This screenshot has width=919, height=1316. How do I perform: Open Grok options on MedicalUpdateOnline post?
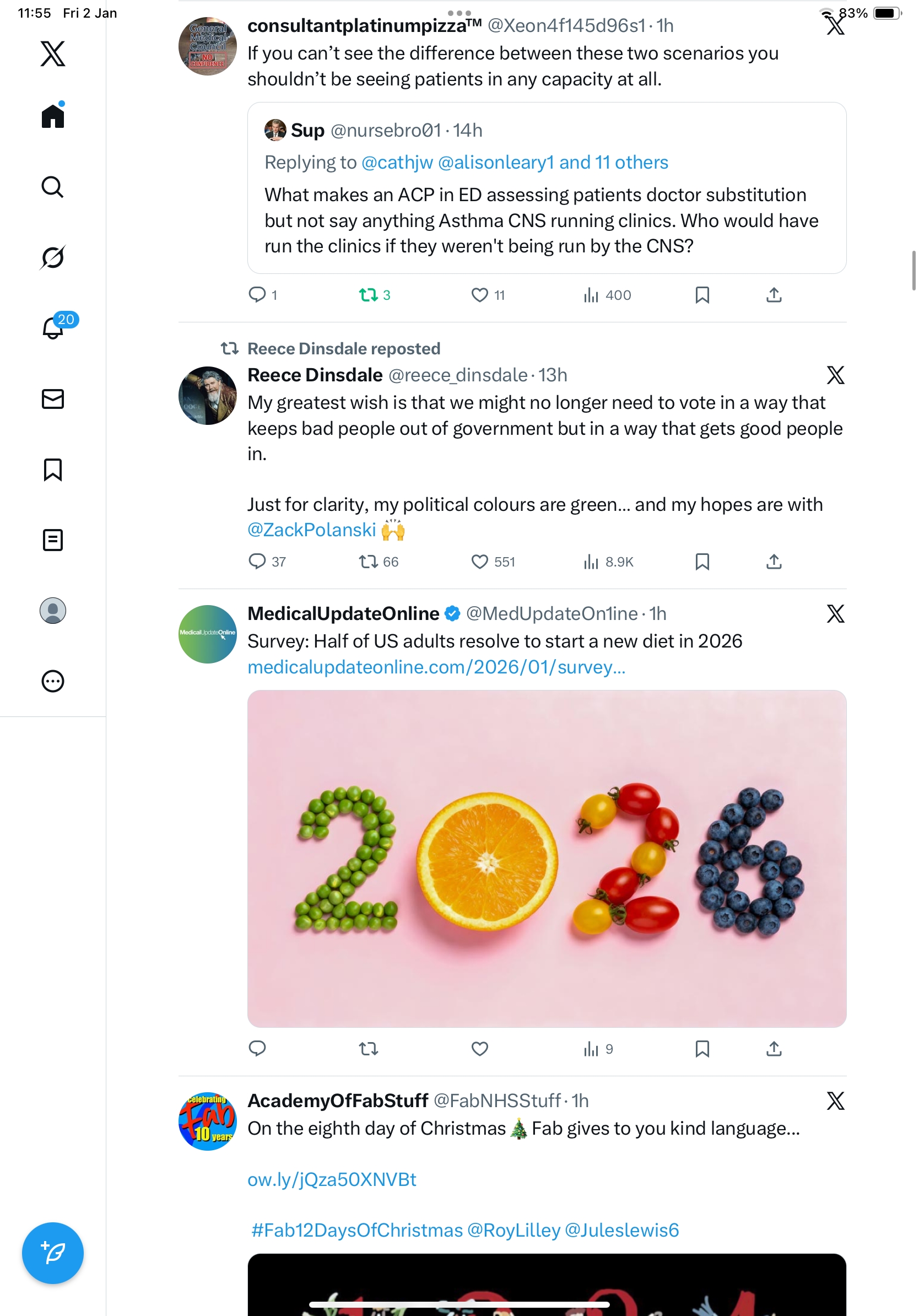point(835,614)
